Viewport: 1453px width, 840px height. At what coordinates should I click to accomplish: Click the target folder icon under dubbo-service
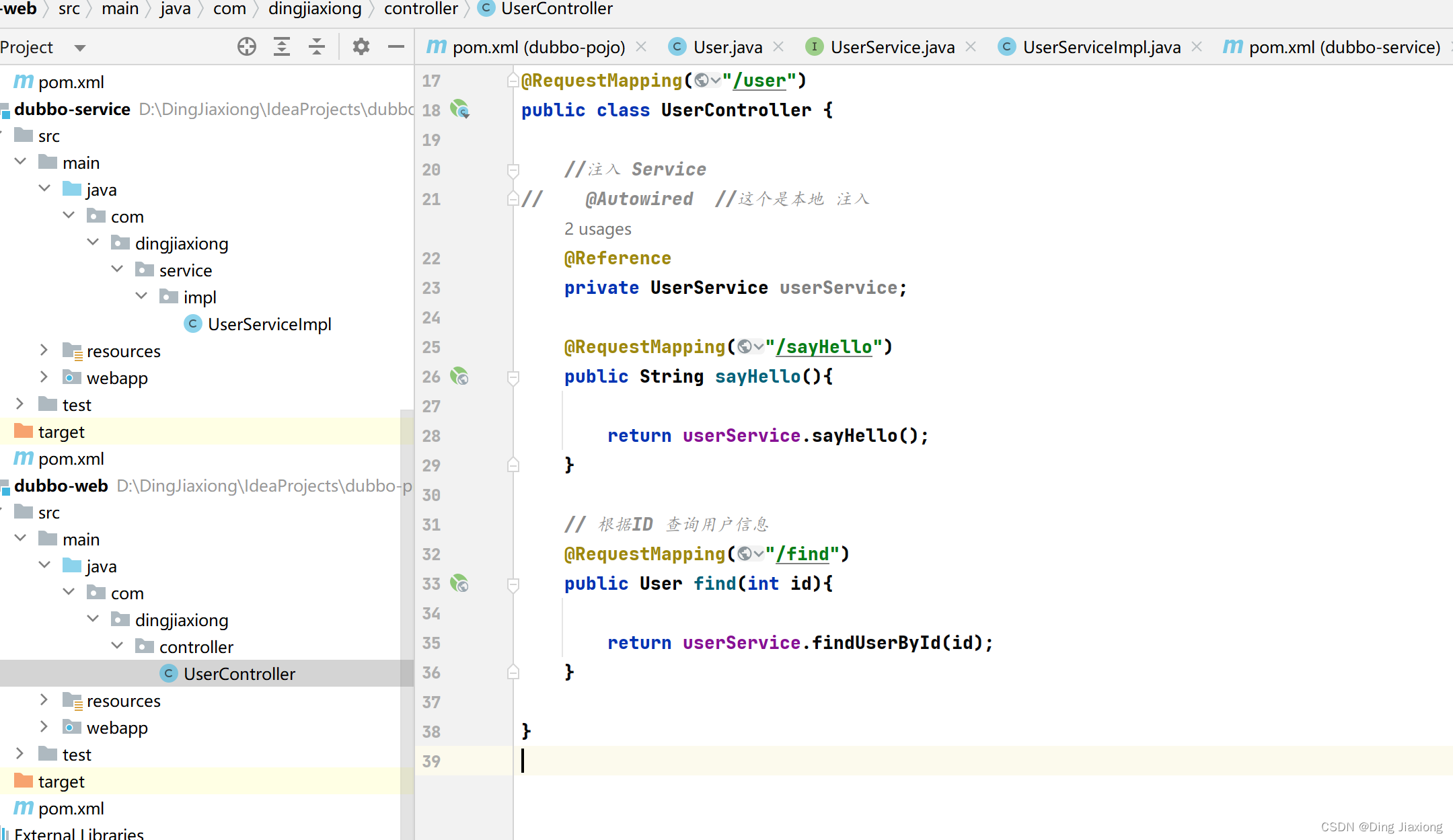(24, 431)
